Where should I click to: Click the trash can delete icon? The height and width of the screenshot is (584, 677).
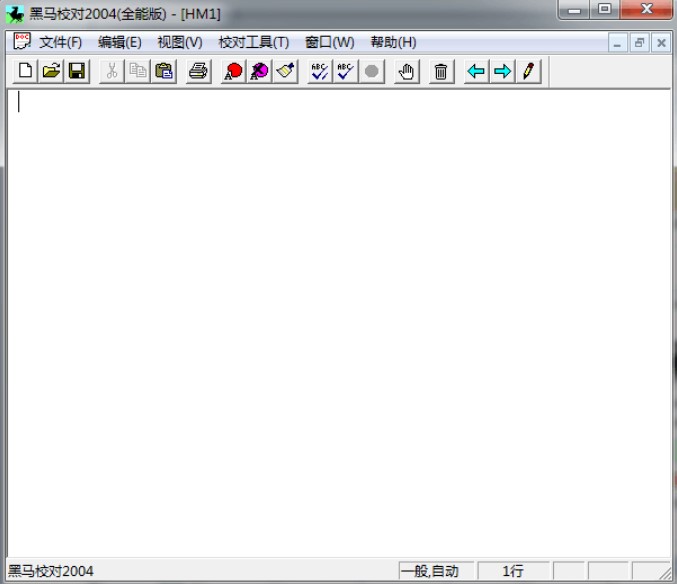pos(440,71)
